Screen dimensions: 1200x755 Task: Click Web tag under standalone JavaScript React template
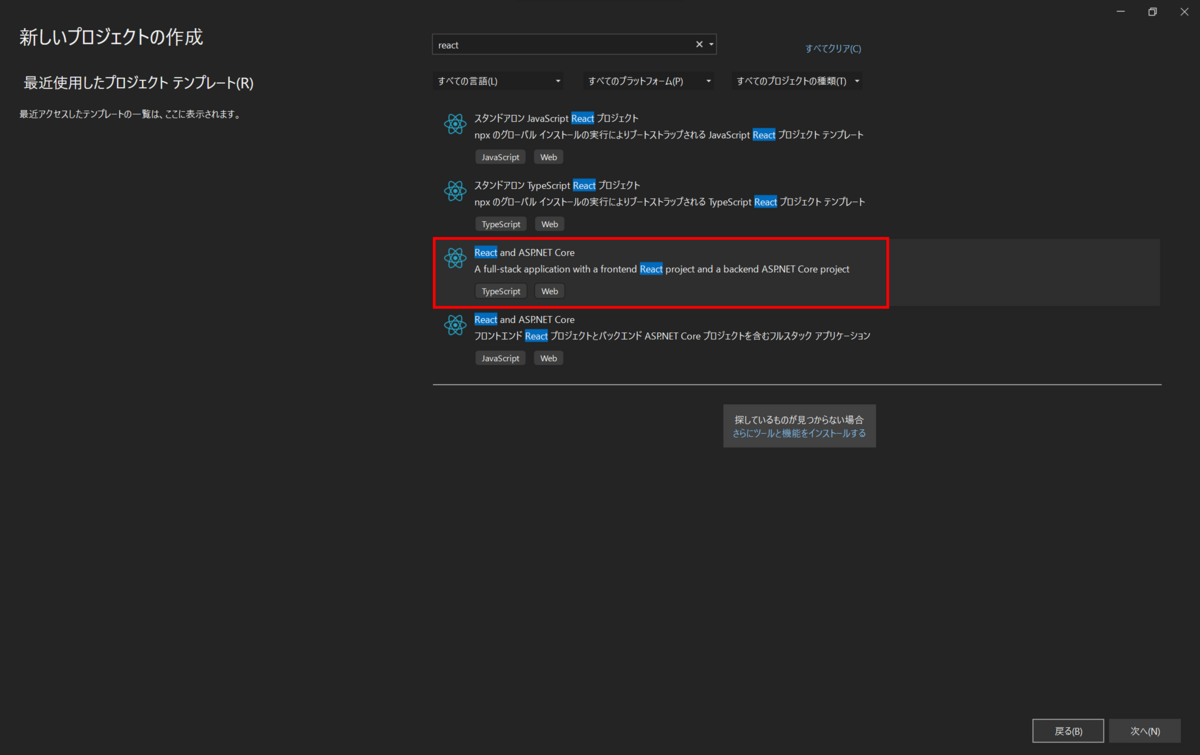tap(549, 157)
